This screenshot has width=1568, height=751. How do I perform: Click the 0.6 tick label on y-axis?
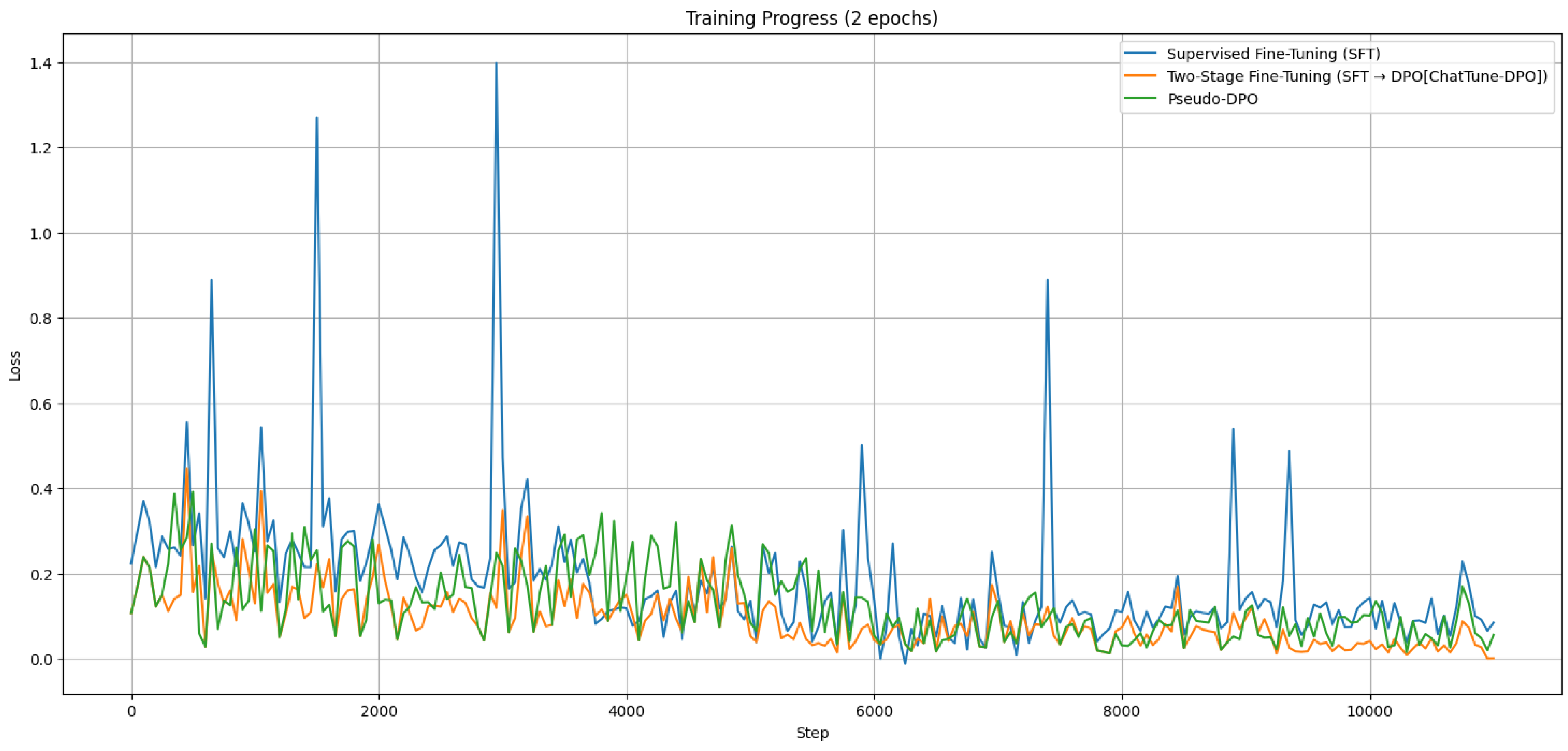coord(40,404)
